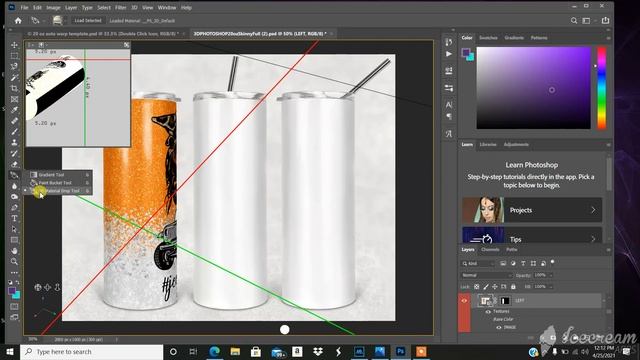Select the Zoom tool
Screen dimensions: 640x360
14,261
